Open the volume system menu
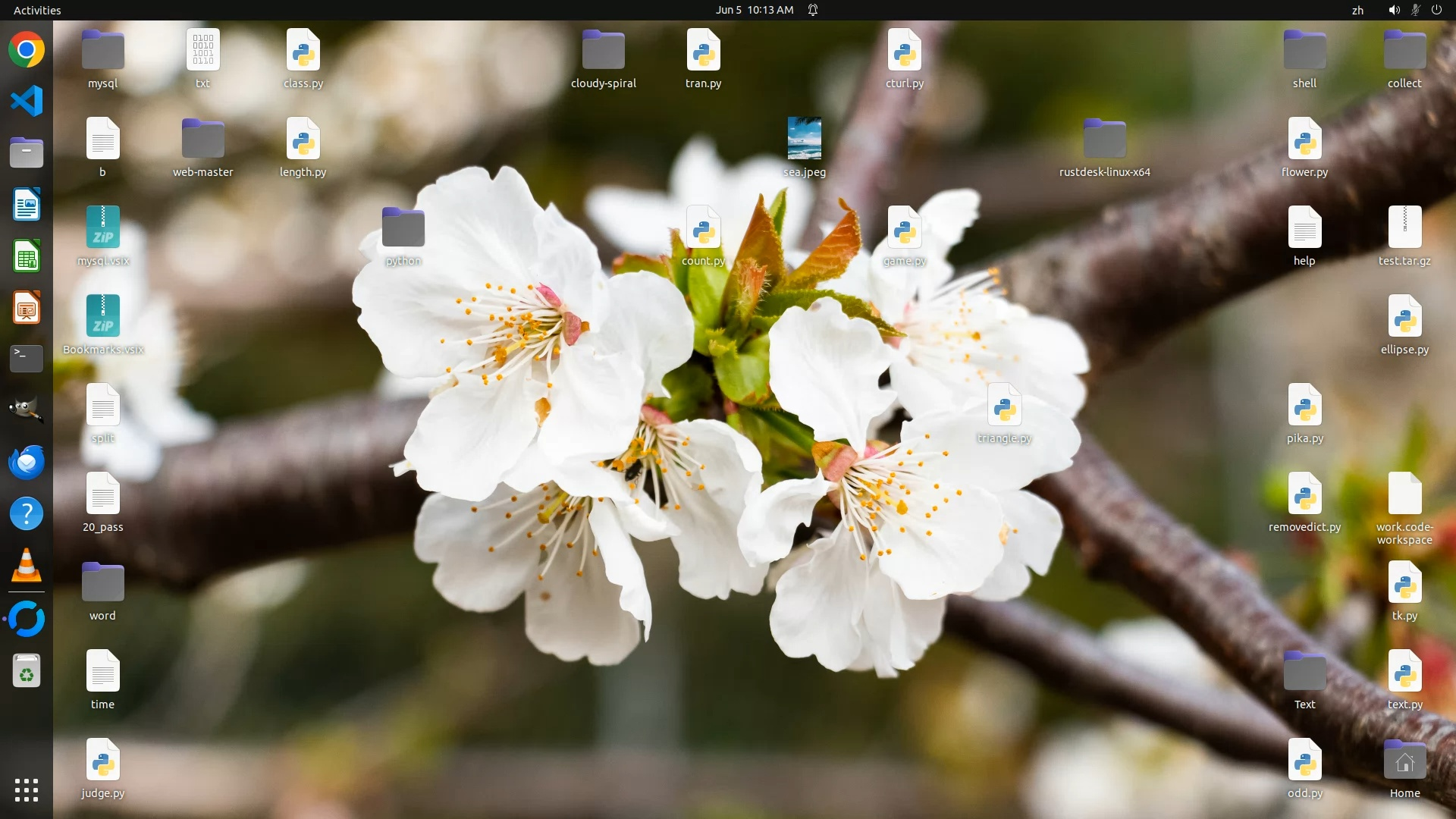The width and height of the screenshot is (1456, 819). click(x=1394, y=10)
